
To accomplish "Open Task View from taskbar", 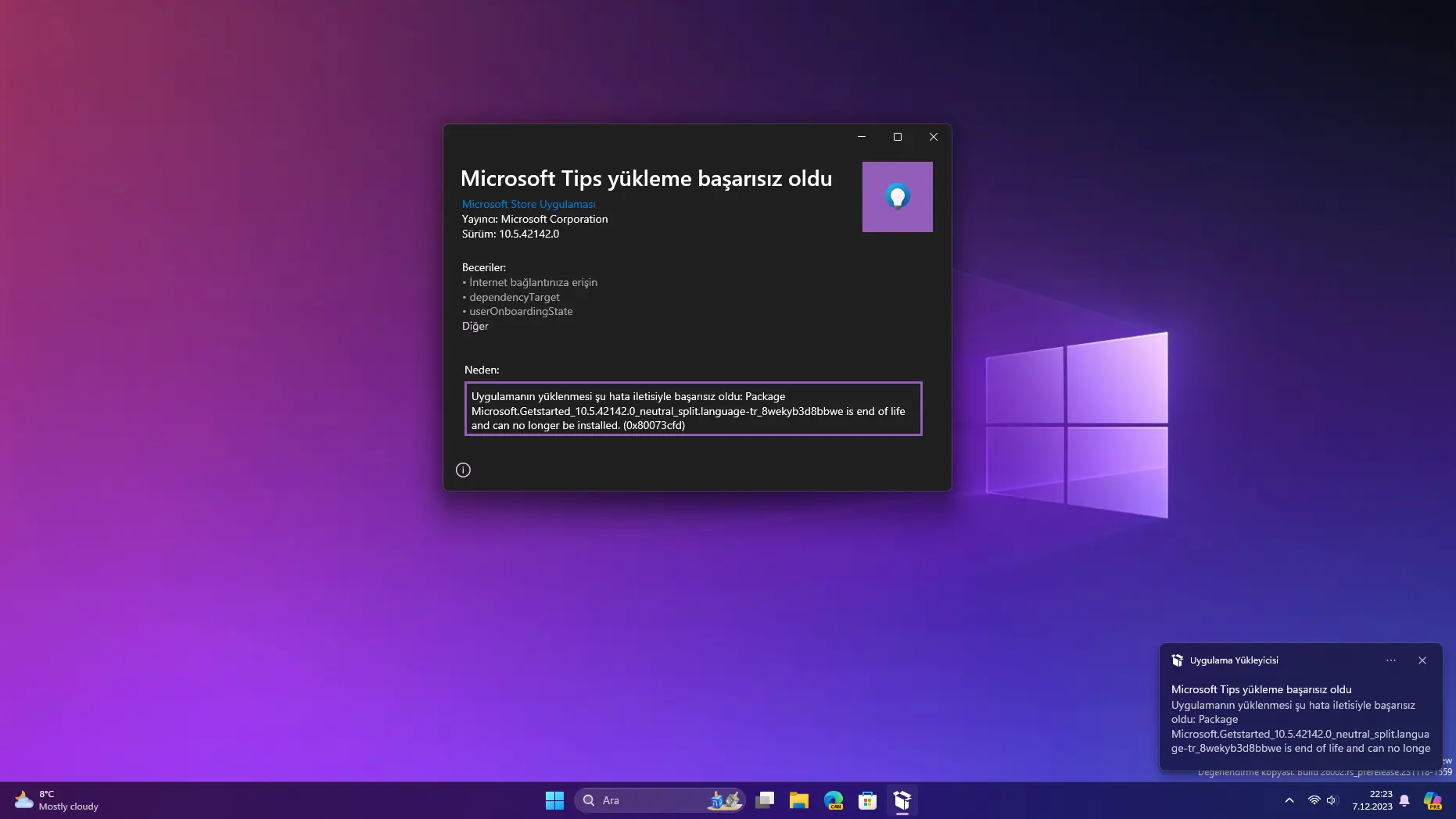I will (765, 800).
